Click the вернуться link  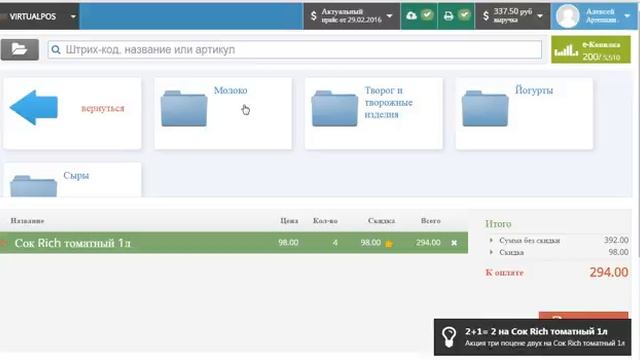102,108
